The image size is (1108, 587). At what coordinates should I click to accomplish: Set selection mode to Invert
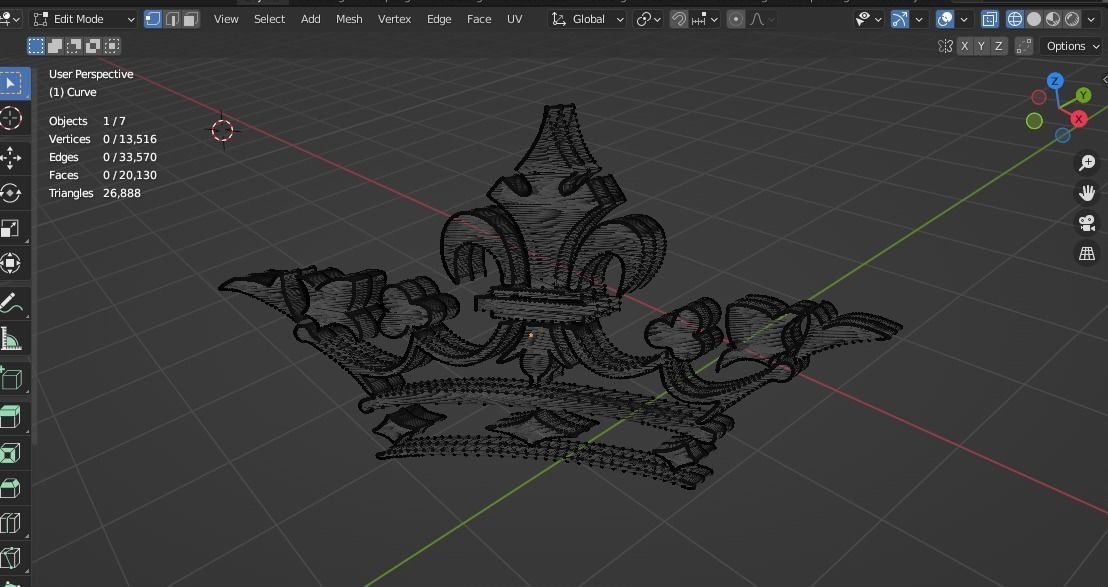pyautogui.click(x=93, y=46)
